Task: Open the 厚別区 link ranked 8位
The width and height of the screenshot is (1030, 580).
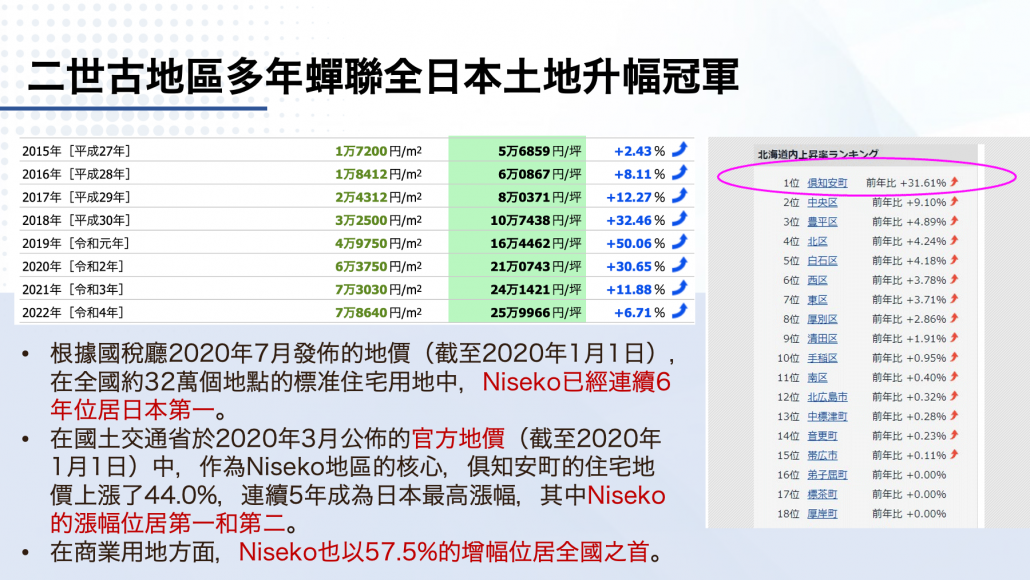Action: [x=822, y=319]
